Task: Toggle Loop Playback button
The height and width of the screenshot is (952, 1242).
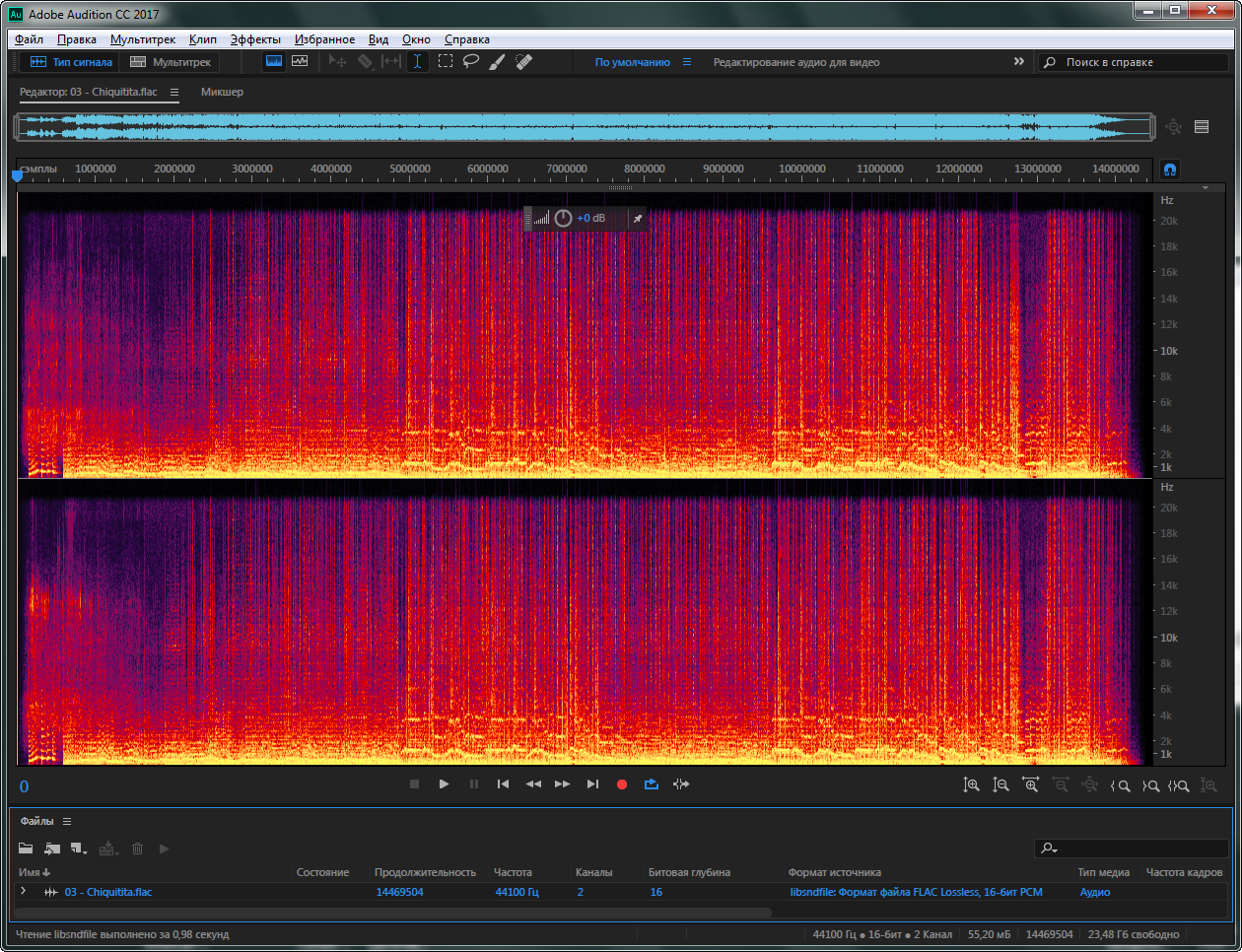Action: click(x=651, y=784)
